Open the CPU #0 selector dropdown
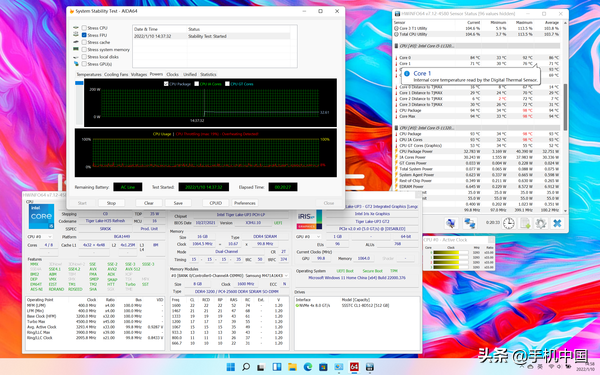 click(x=40, y=237)
